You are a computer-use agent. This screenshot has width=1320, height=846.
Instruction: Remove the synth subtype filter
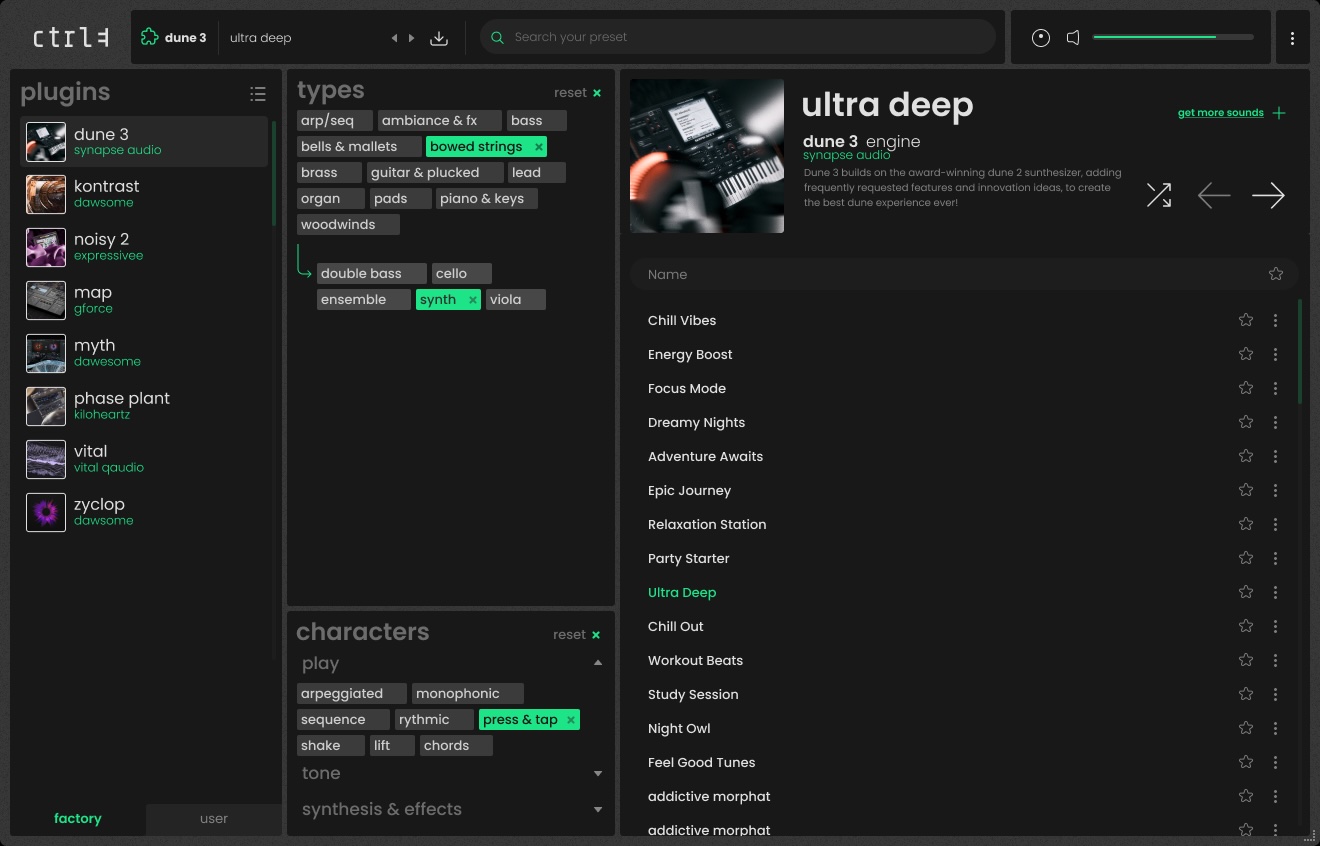coord(472,300)
